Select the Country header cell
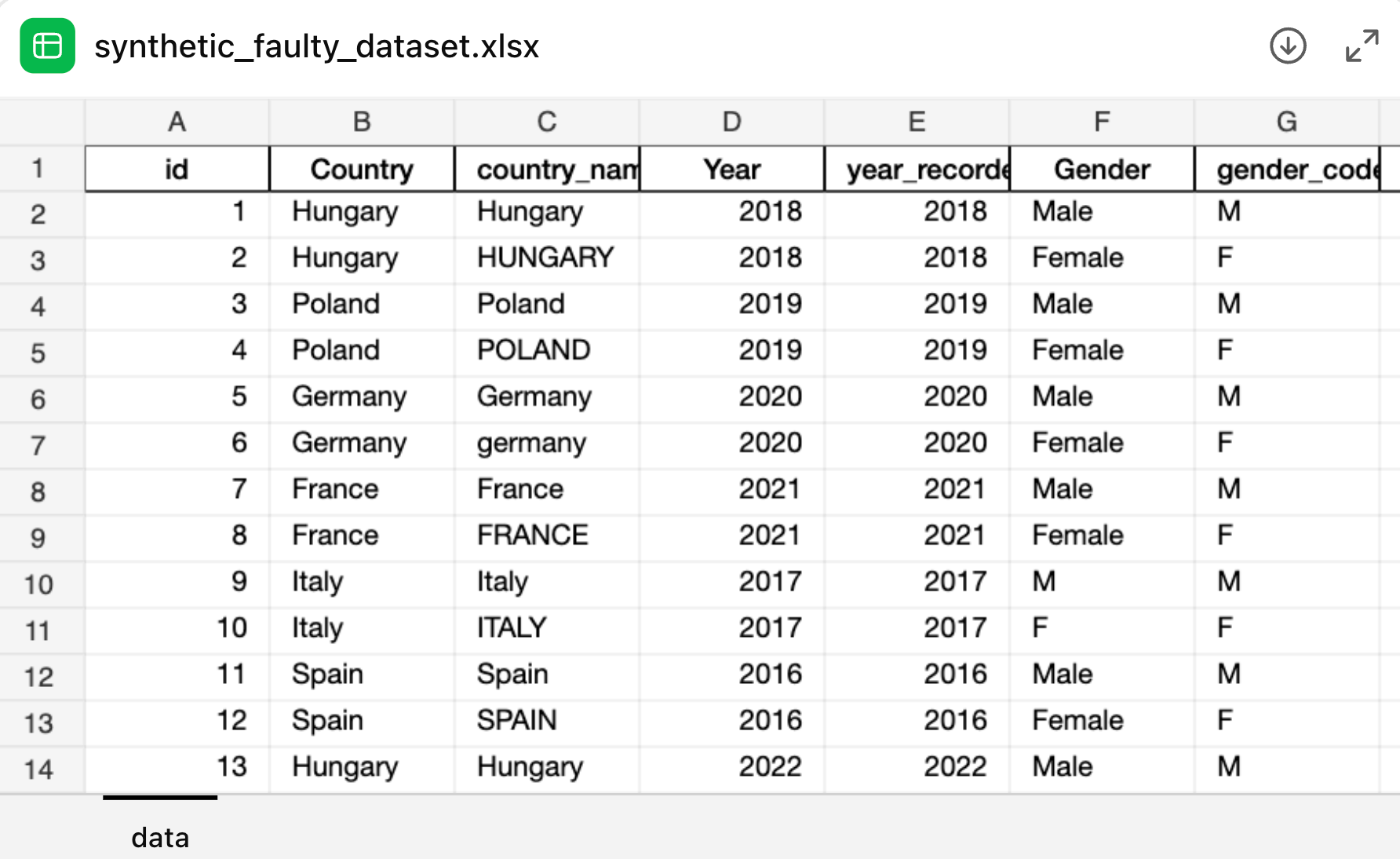 pos(362,169)
